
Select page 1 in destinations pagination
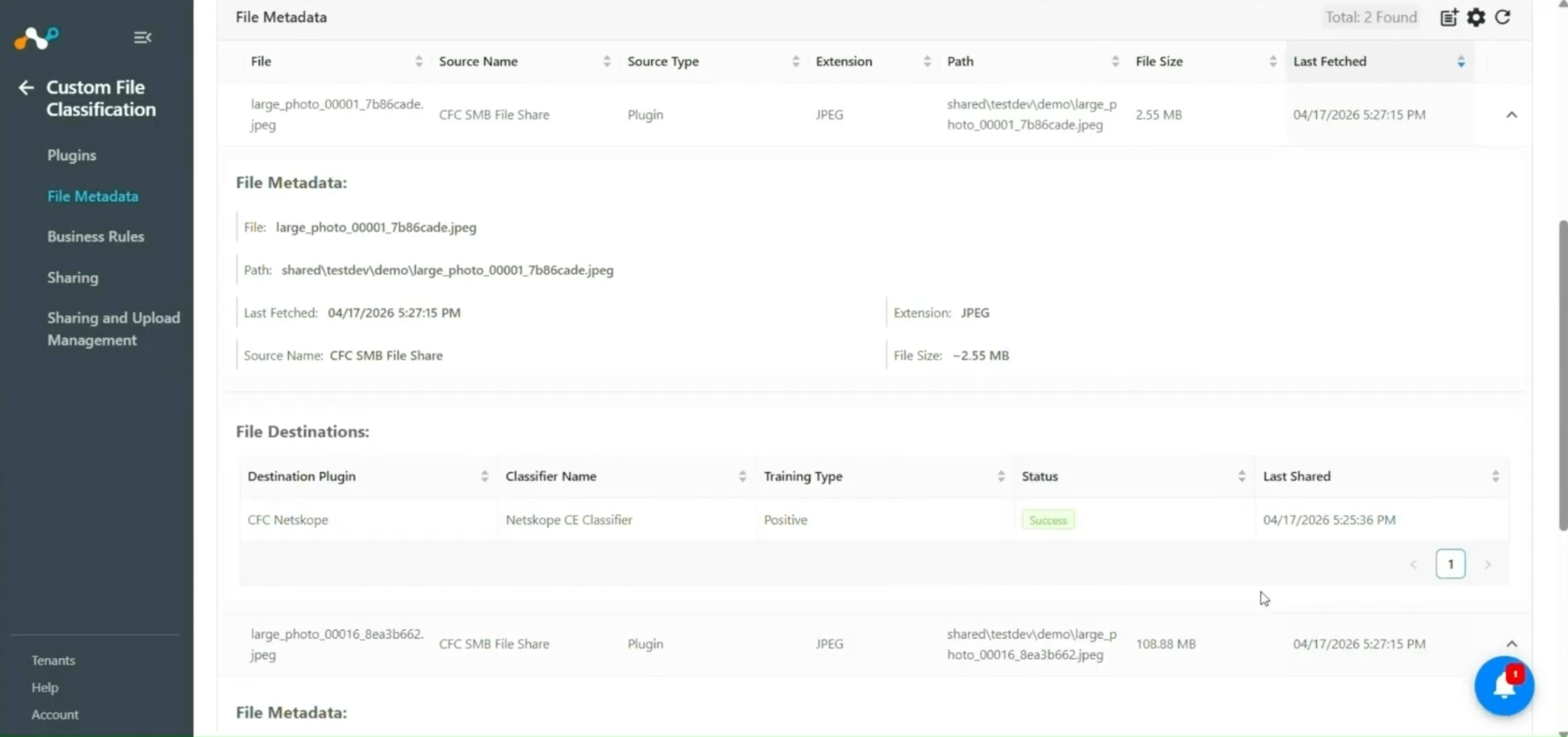tap(1450, 565)
